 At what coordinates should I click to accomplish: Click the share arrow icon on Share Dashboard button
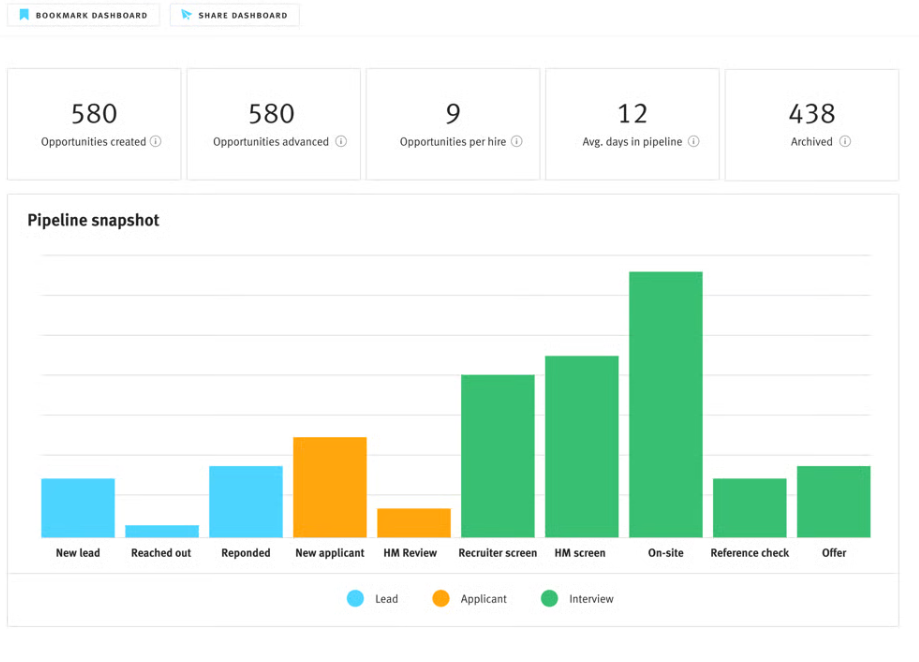click(x=185, y=14)
